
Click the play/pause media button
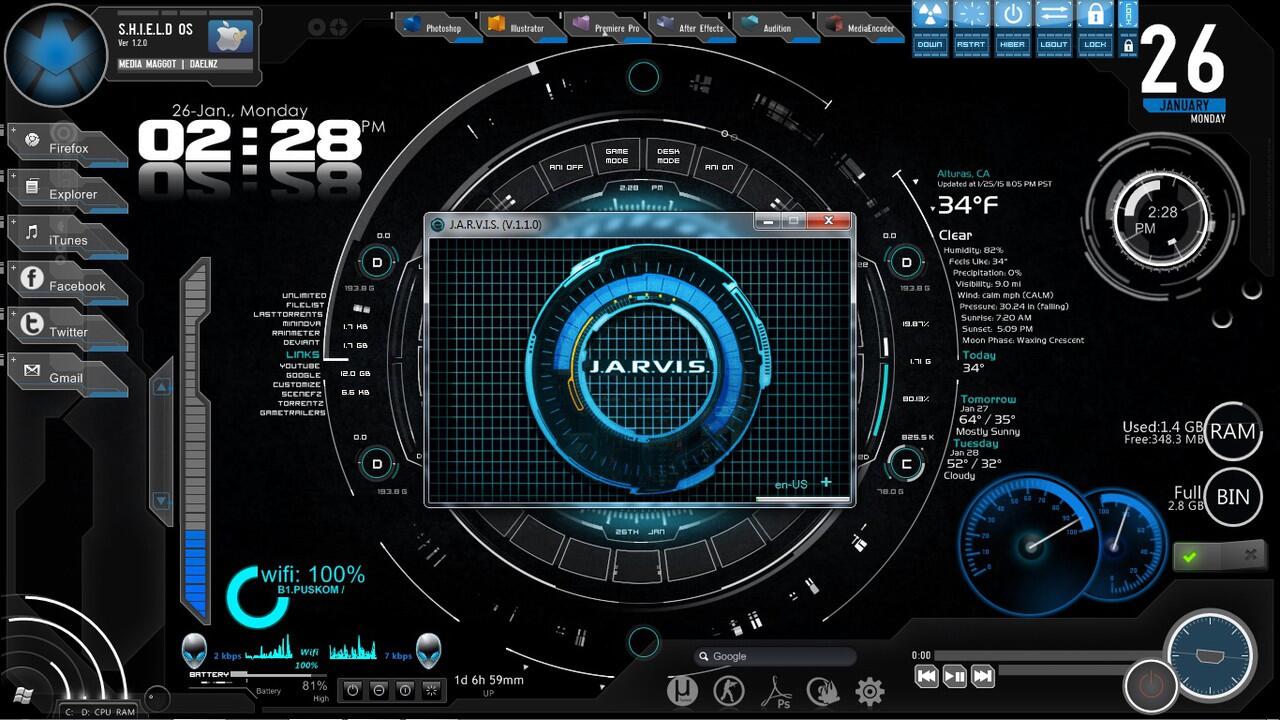pos(955,677)
